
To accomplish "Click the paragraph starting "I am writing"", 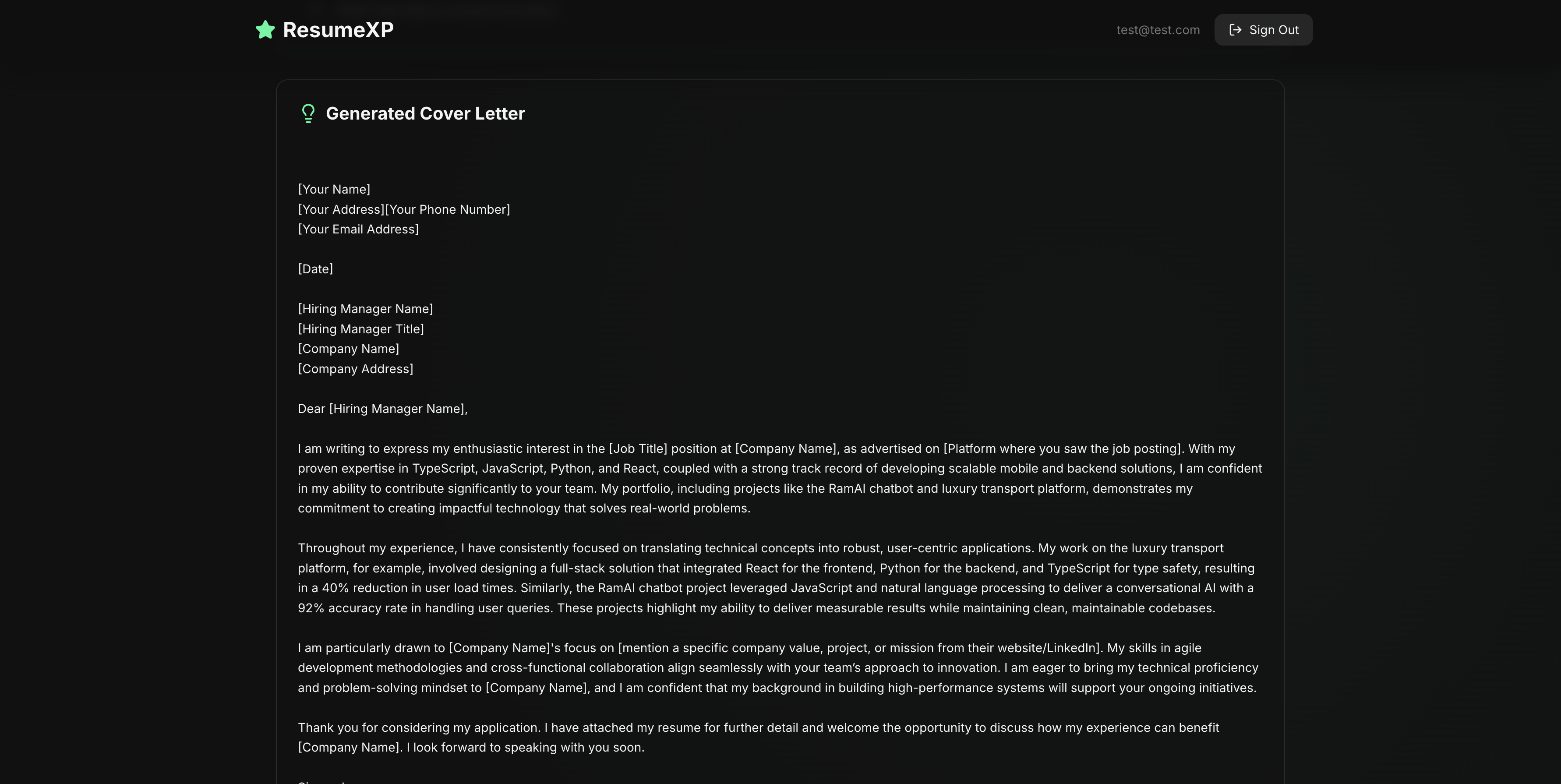I will (779, 478).
